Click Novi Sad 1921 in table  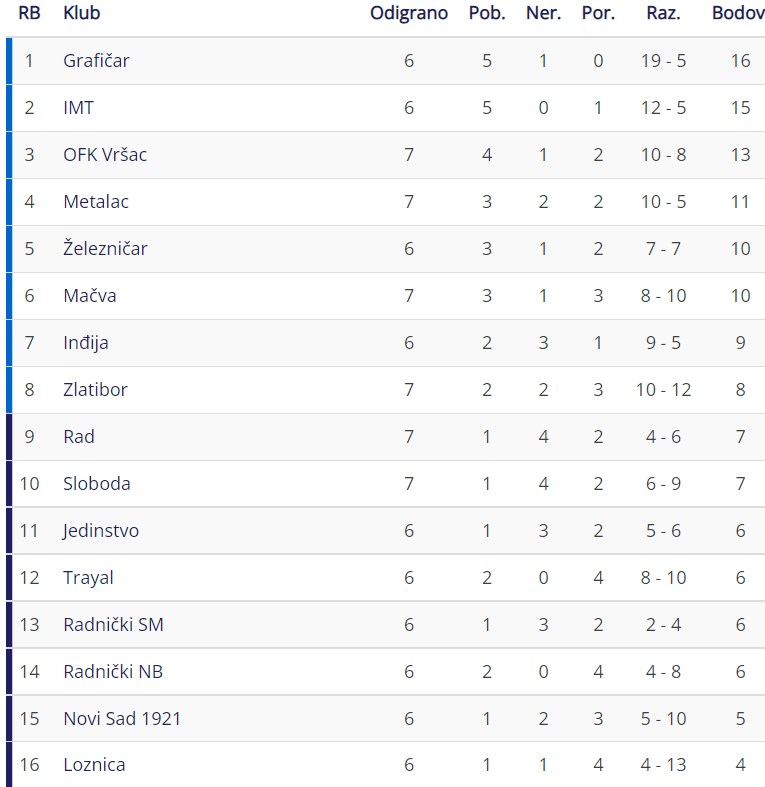(122, 719)
